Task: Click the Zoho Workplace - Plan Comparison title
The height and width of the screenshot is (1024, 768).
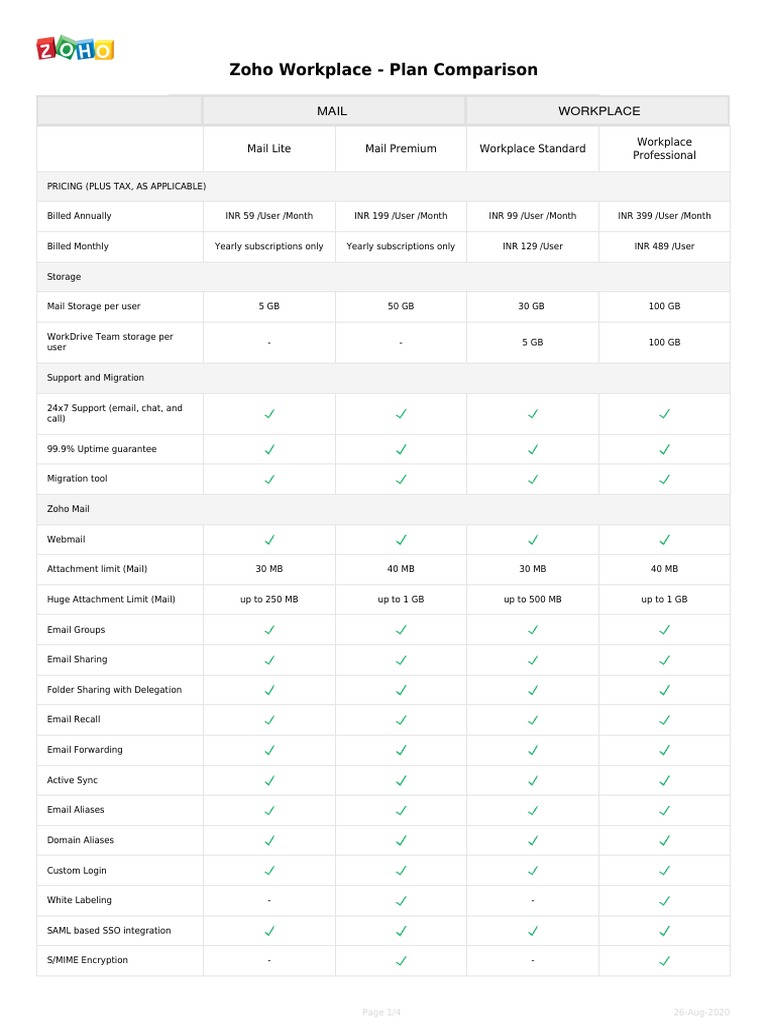Action: tap(384, 70)
